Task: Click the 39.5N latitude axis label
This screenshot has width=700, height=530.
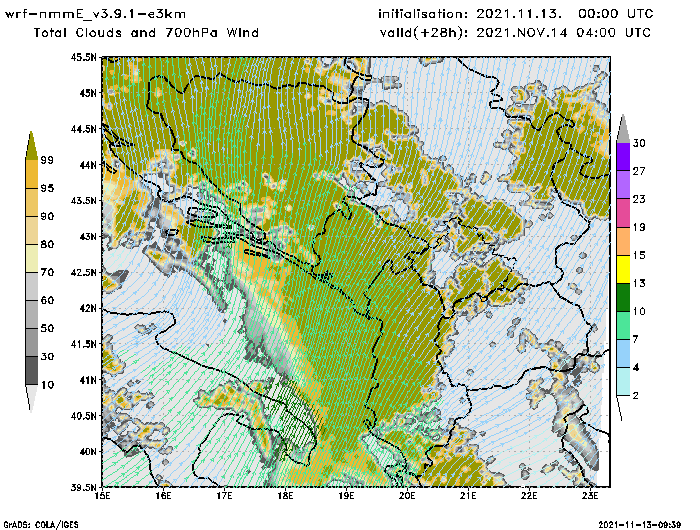Action: point(83,487)
